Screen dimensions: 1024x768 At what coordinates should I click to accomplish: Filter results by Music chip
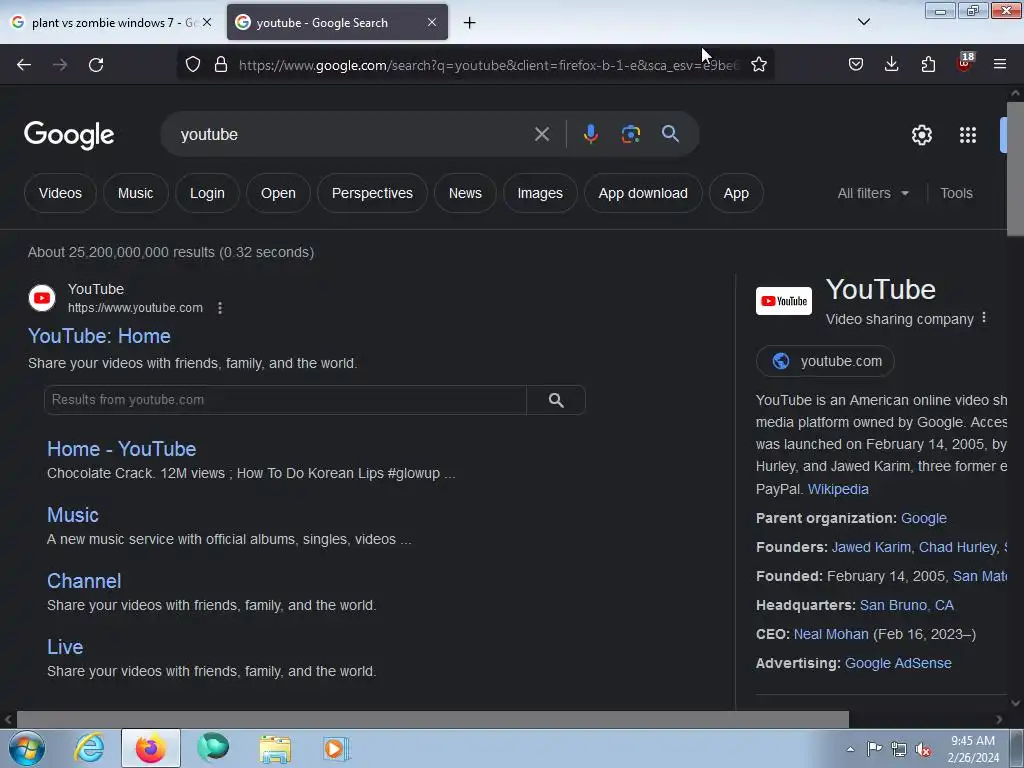[135, 193]
